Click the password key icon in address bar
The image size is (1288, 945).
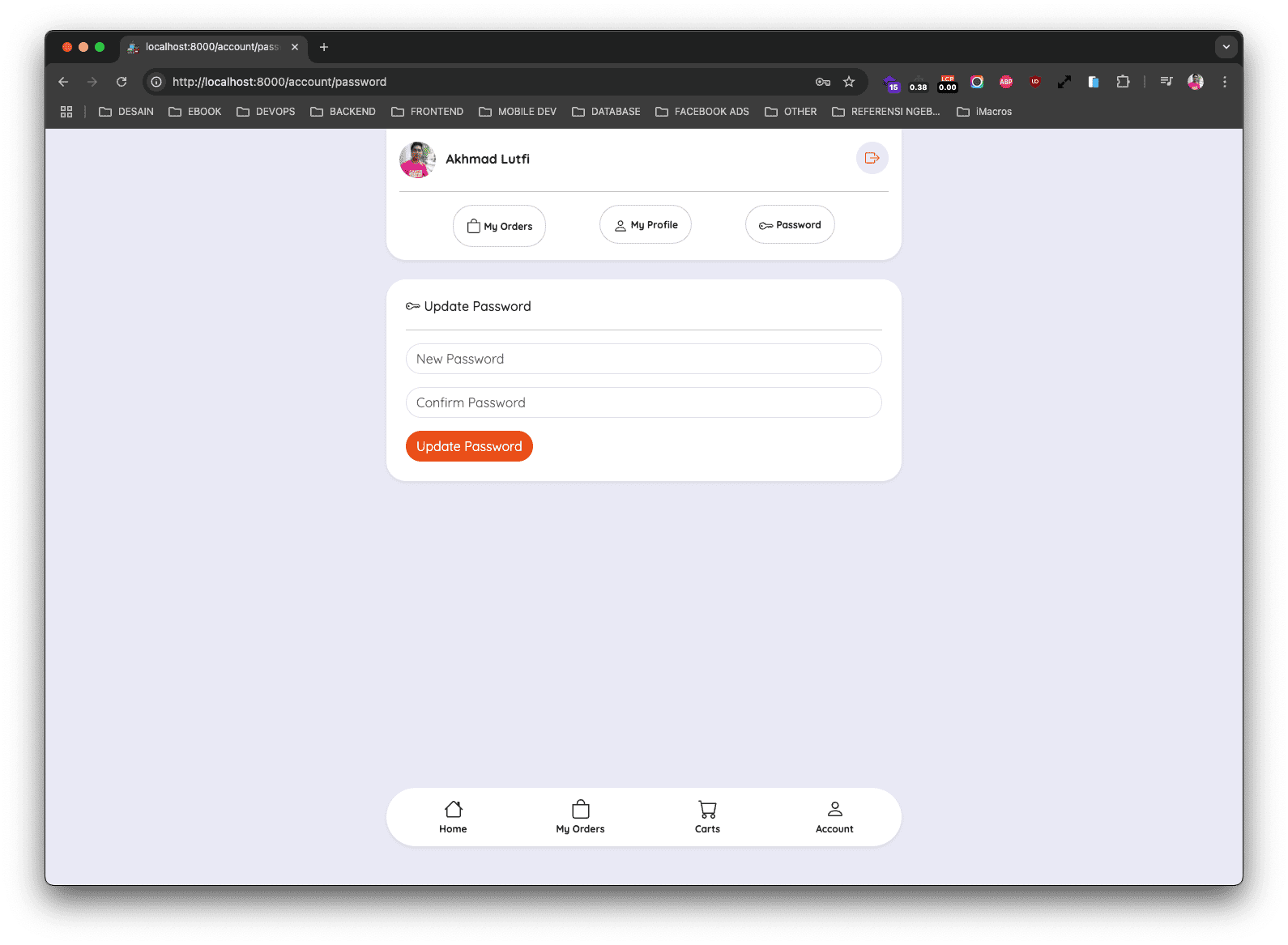pyautogui.click(x=823, y=82)
